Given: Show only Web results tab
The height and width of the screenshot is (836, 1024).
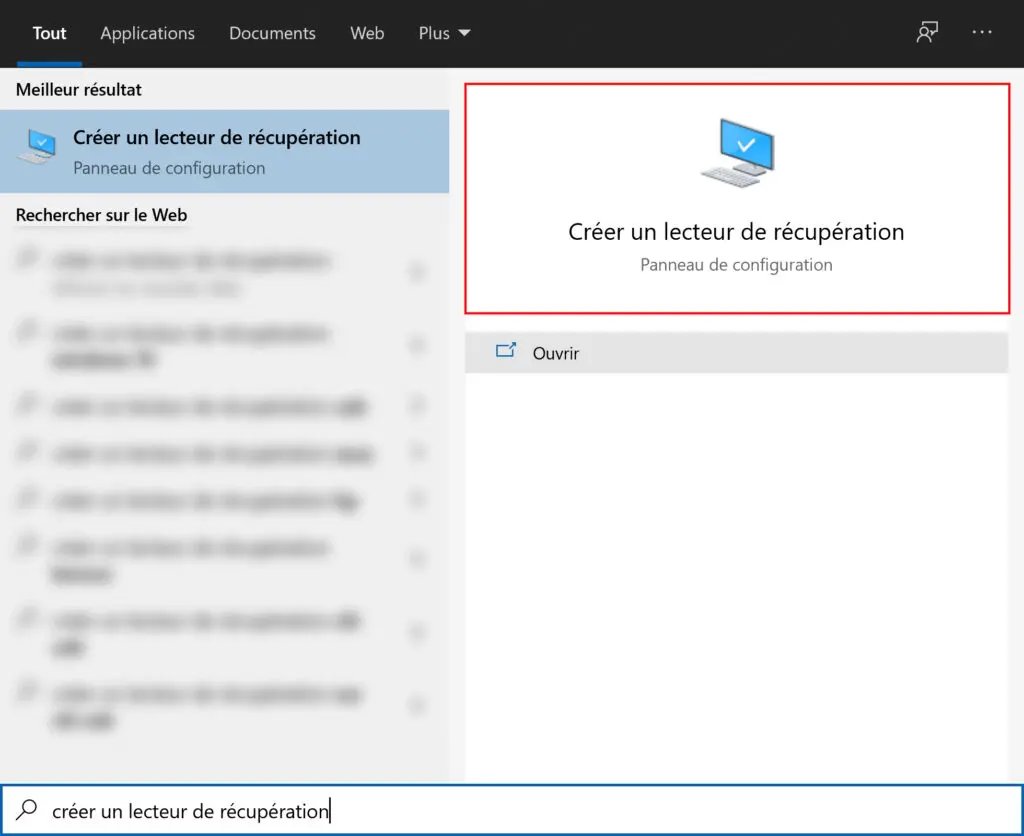Looking at the screenshot, I should tap(367, 33).
